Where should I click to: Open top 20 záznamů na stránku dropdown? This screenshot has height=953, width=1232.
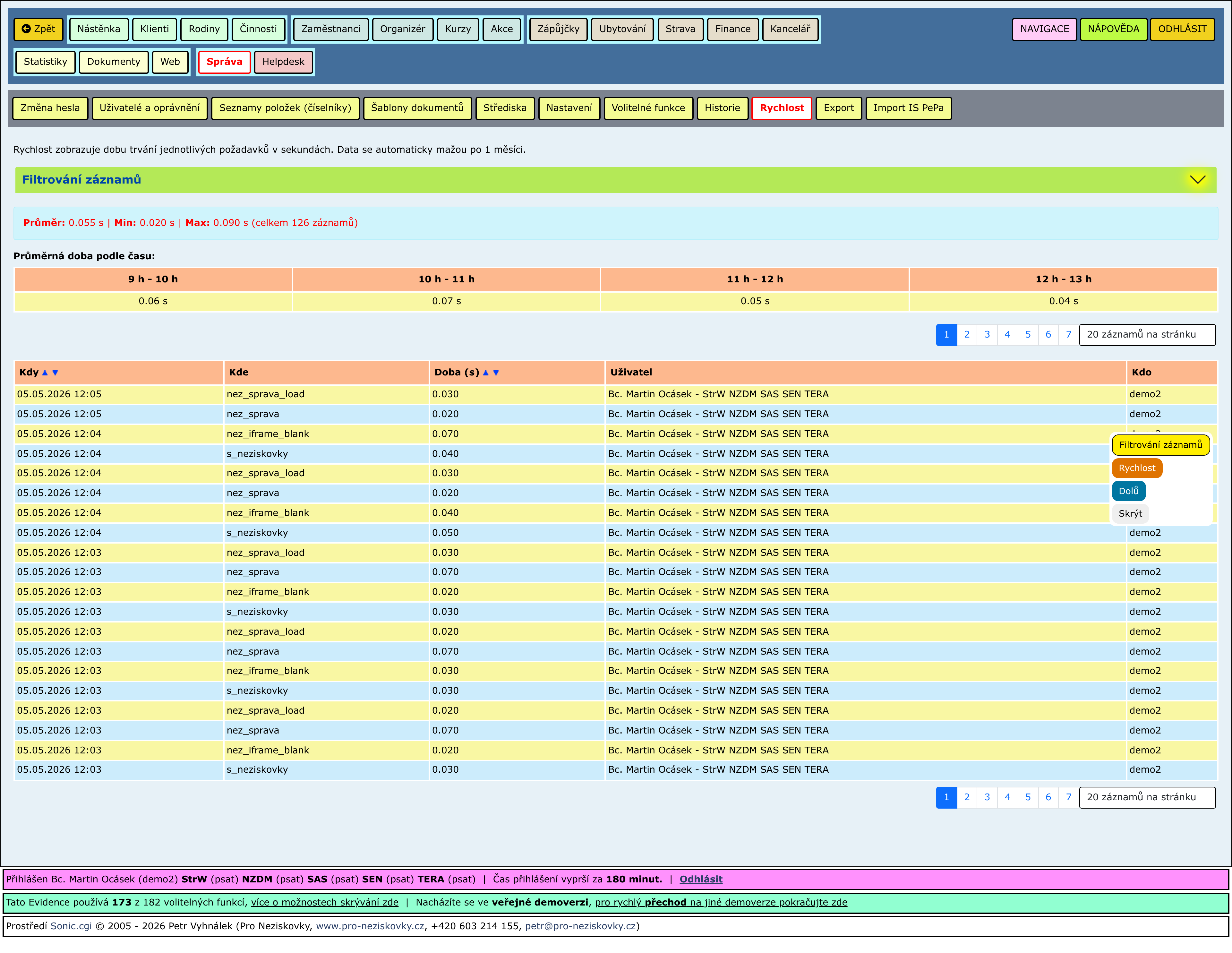(1147, 335)
